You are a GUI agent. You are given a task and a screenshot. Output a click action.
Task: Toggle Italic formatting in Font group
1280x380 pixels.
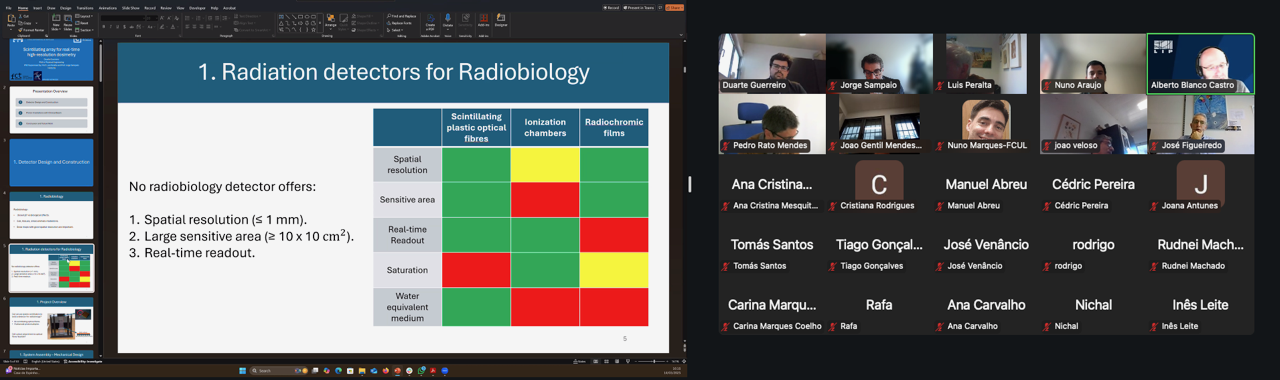[x=110, y=27]
